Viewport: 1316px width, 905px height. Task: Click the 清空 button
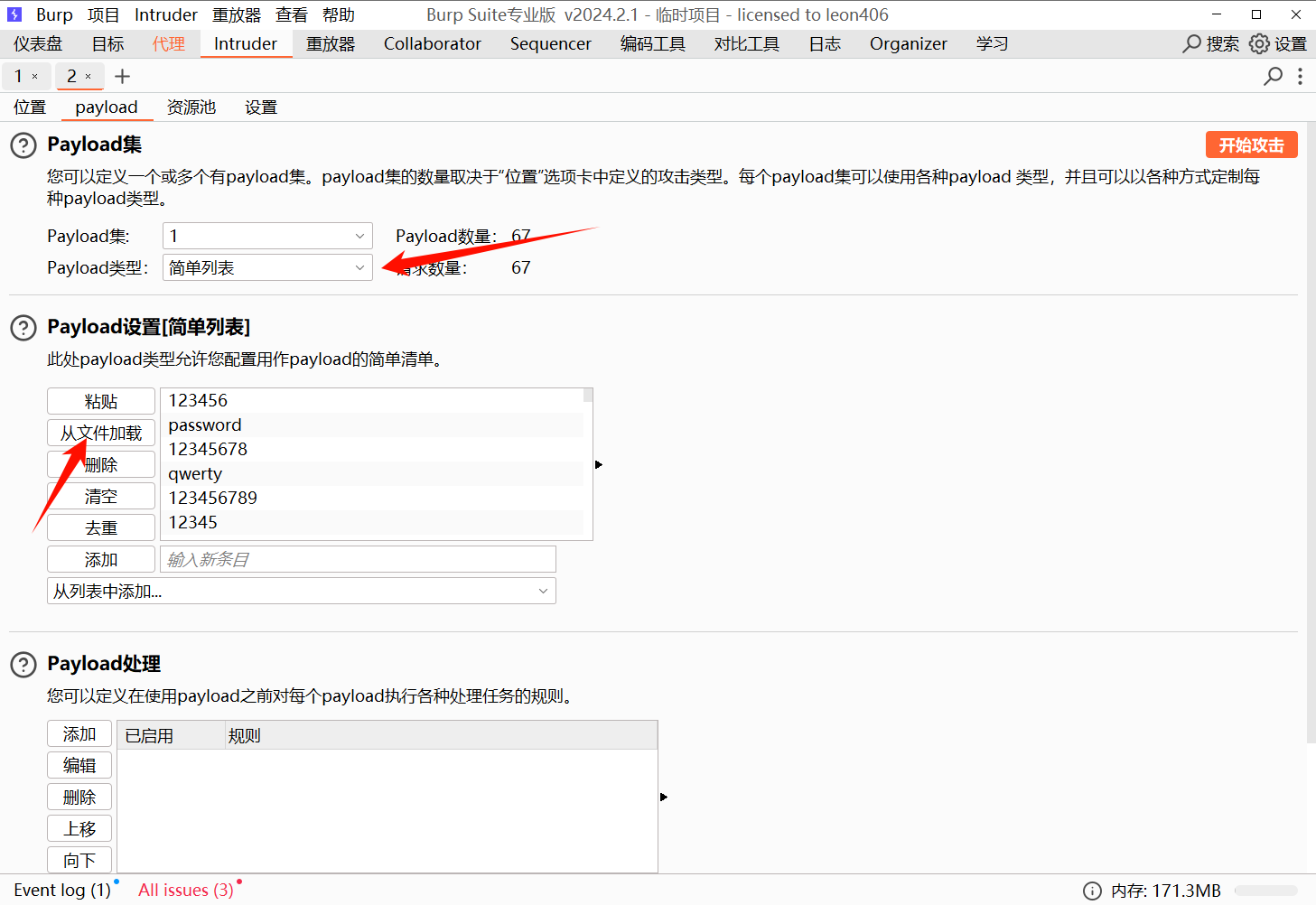point(101,496)
